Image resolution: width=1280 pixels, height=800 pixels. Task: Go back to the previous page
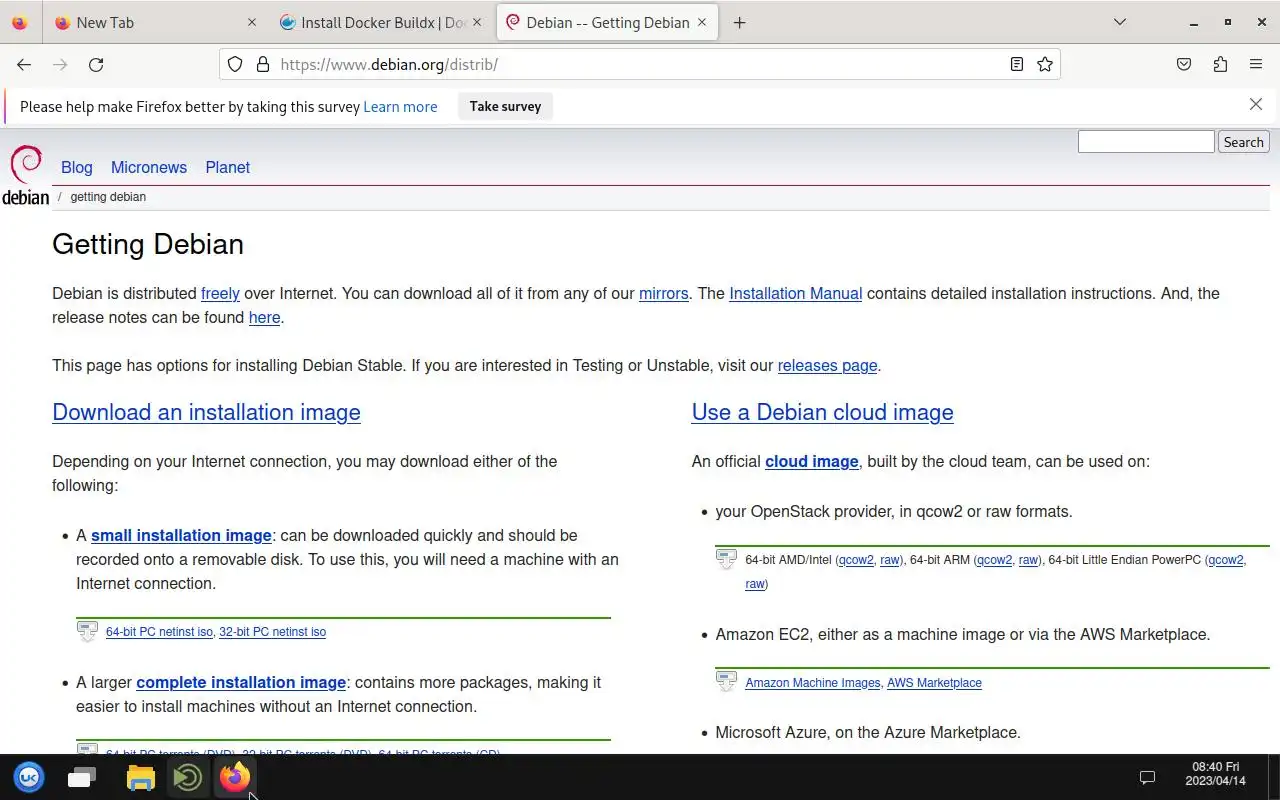click(24, 64)
